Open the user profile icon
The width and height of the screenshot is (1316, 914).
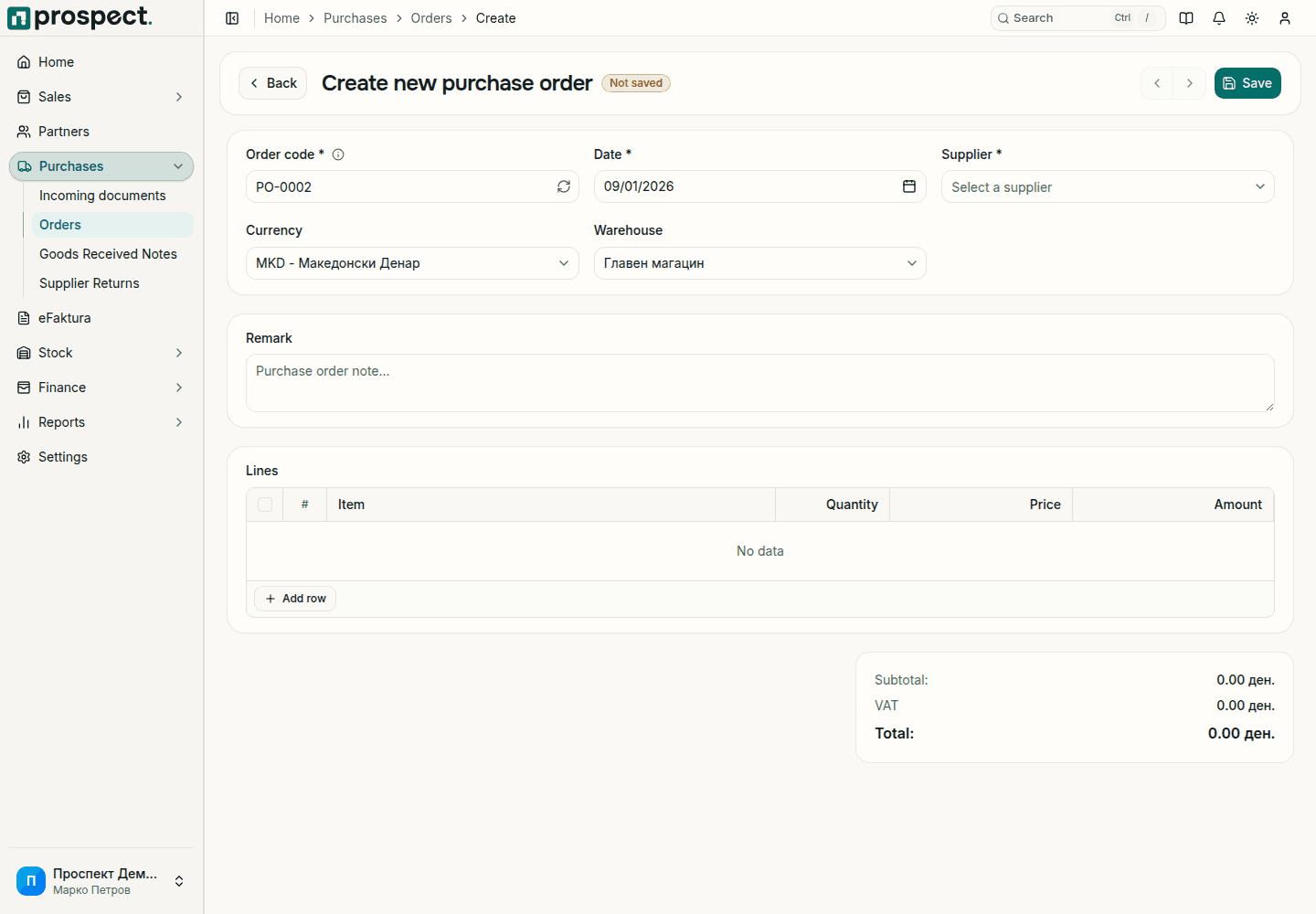point(1285,18)
